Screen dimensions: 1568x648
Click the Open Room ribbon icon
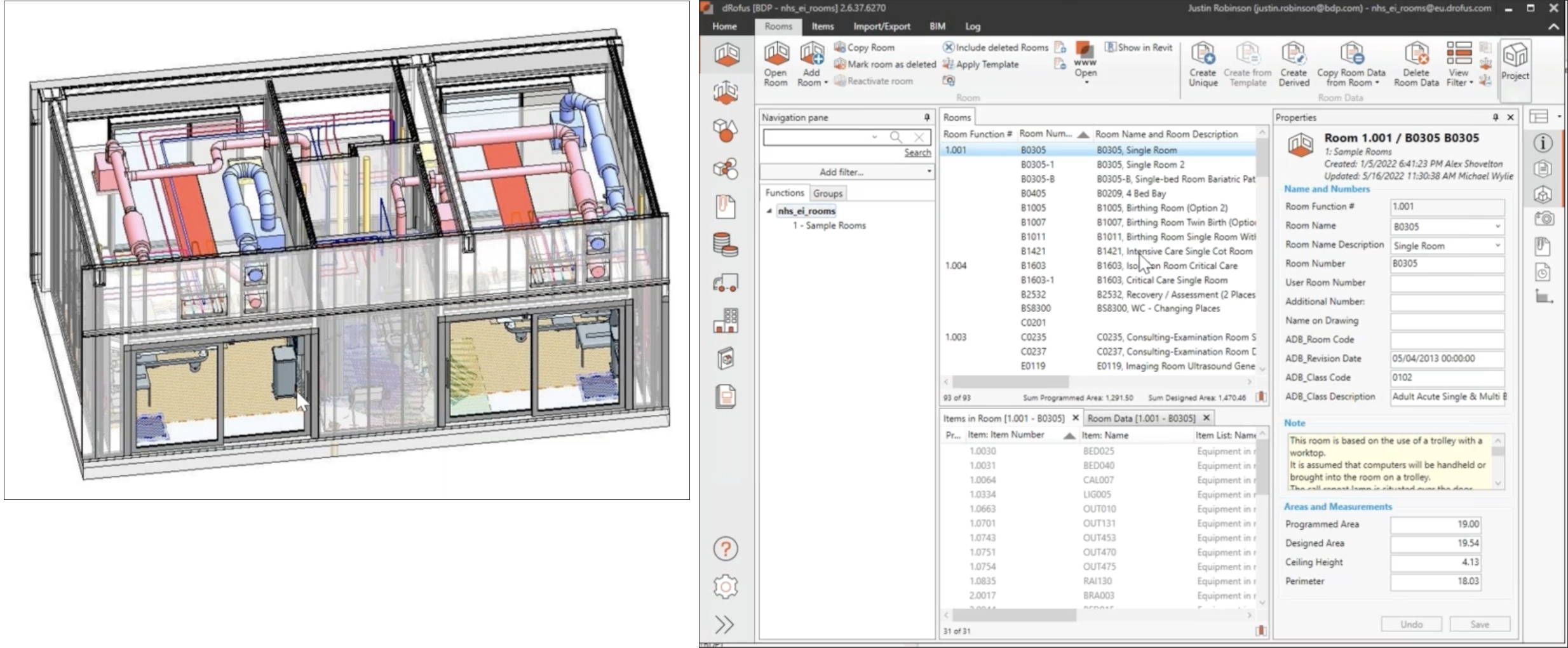point(776,64)
